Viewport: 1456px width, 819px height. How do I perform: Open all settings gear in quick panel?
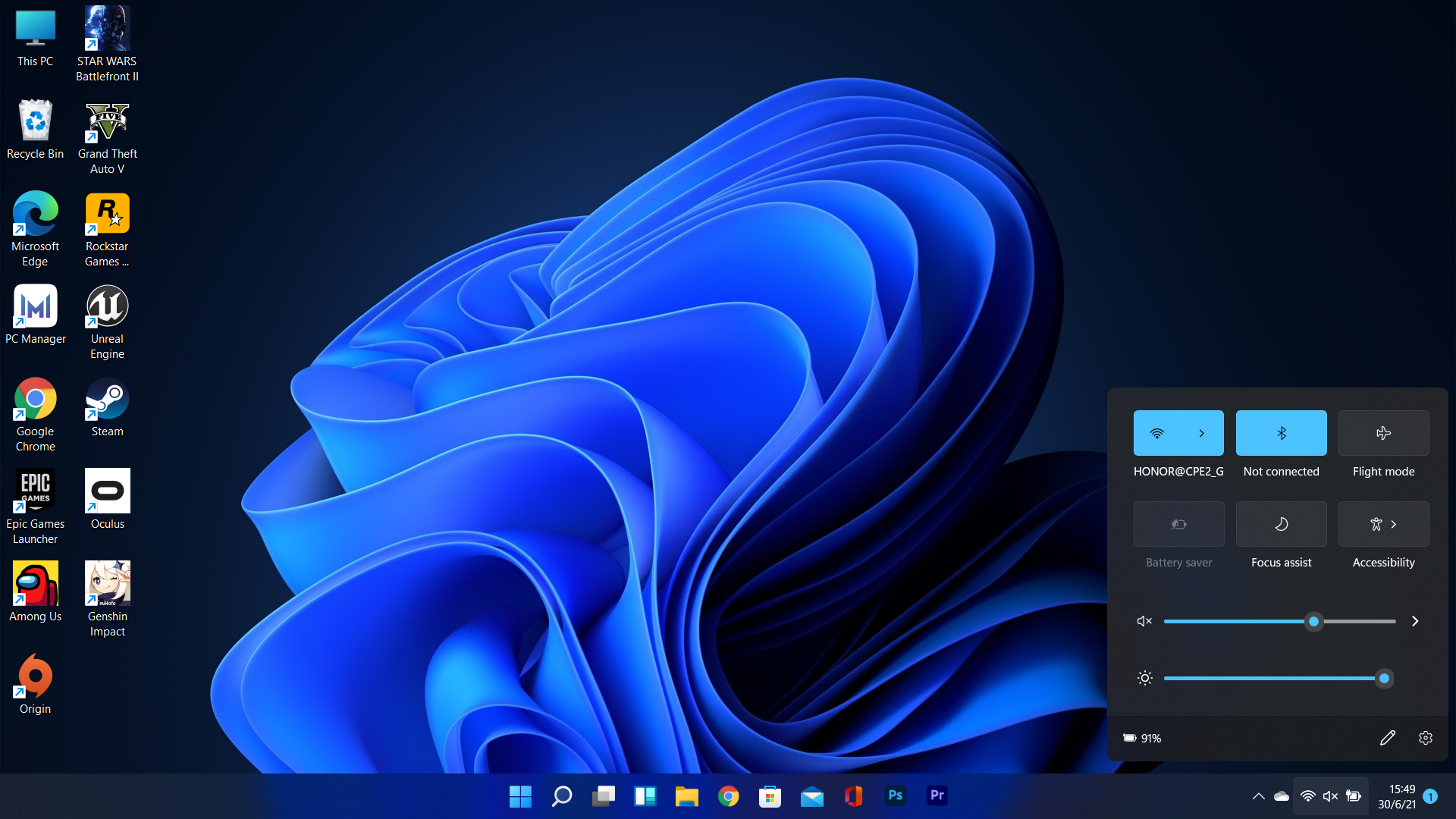(1426, 738)
